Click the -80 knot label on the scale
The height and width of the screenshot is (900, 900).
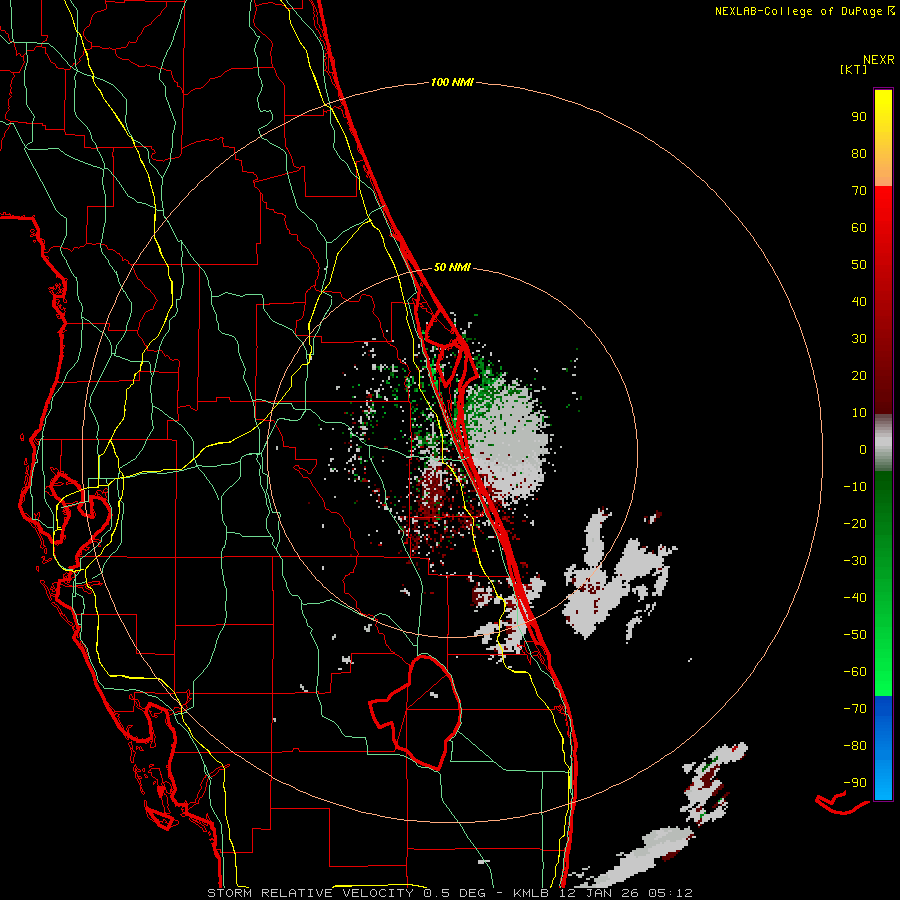coord(855,746)
